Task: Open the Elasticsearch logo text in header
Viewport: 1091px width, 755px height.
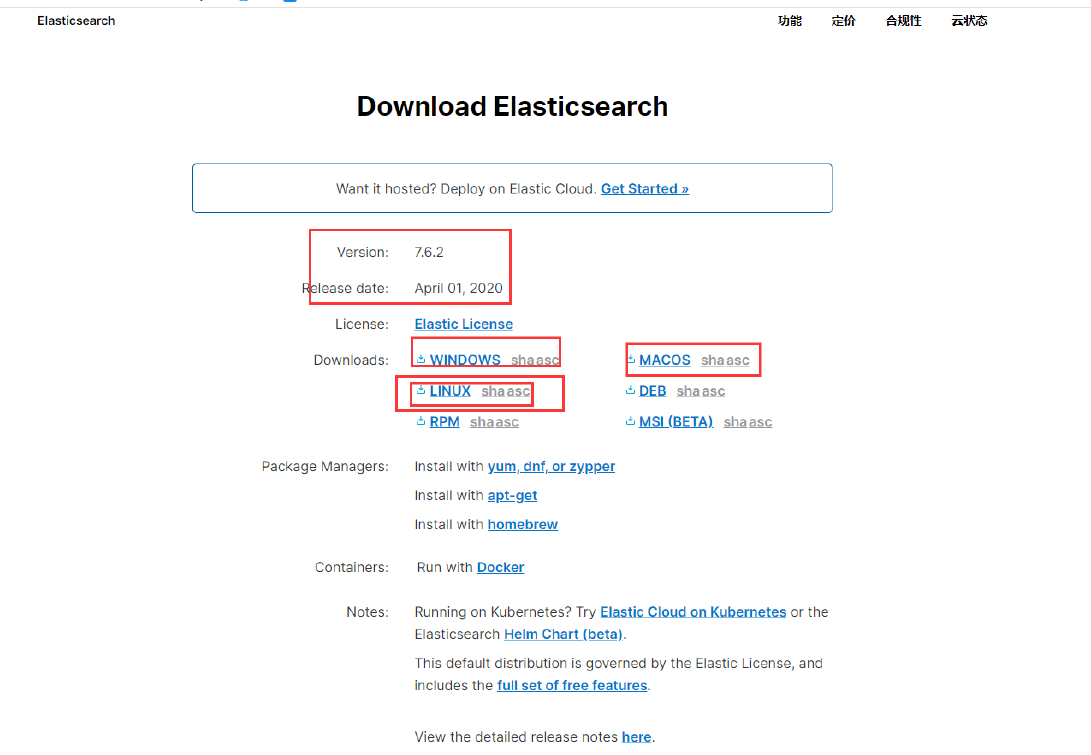Action: coord(76,21)
